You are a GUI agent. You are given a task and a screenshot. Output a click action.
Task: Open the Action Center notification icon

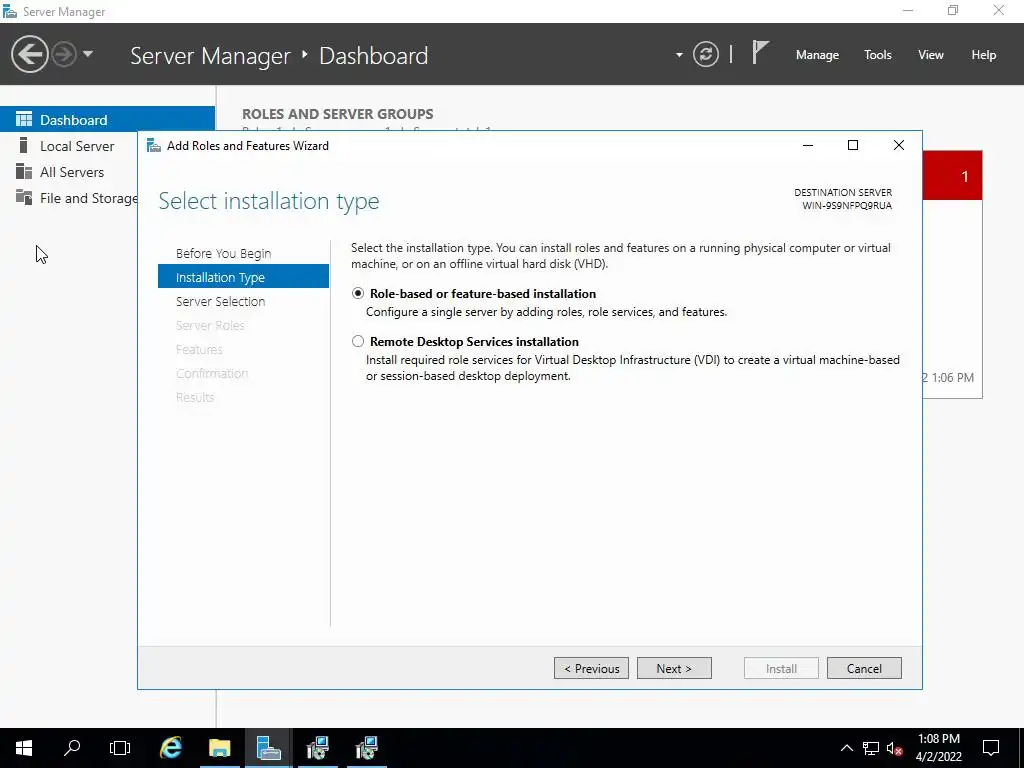click(x=991, y=748)
